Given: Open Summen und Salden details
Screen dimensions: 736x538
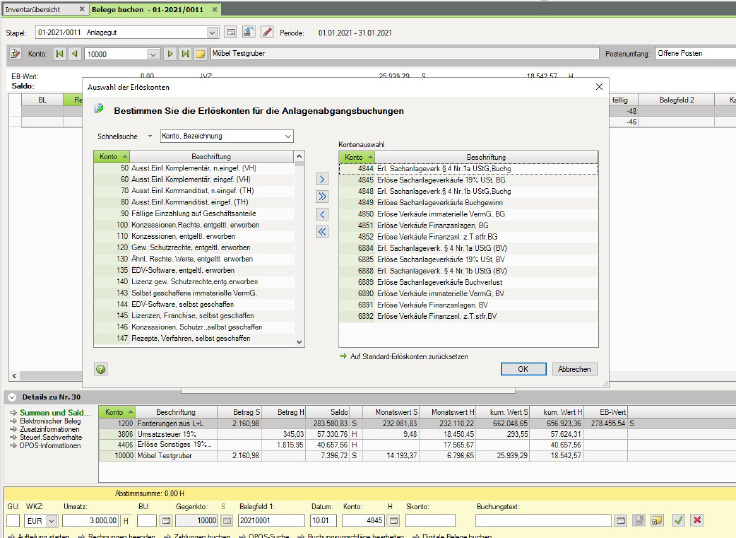Looking at the screenshot, I should (55, 413).
